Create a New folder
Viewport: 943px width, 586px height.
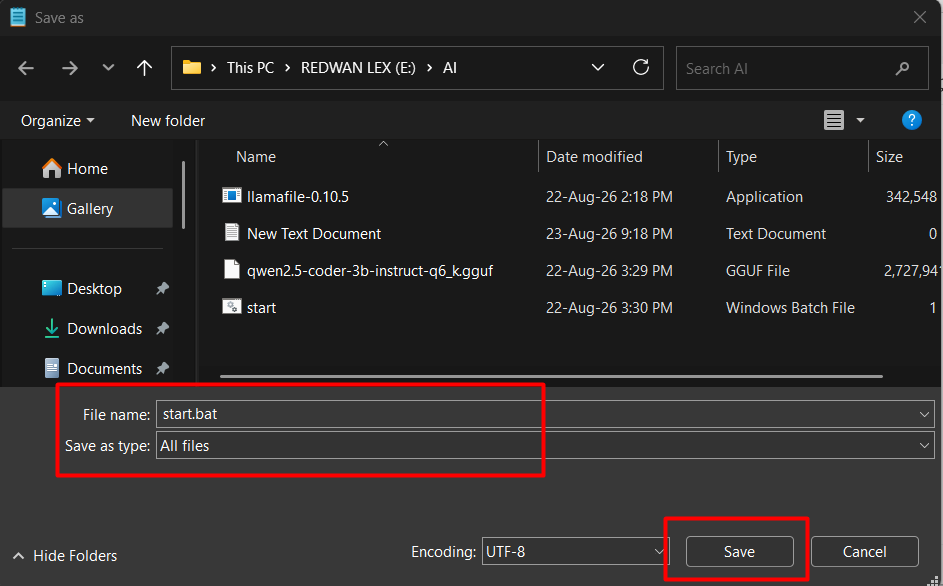tap(168, 121)
